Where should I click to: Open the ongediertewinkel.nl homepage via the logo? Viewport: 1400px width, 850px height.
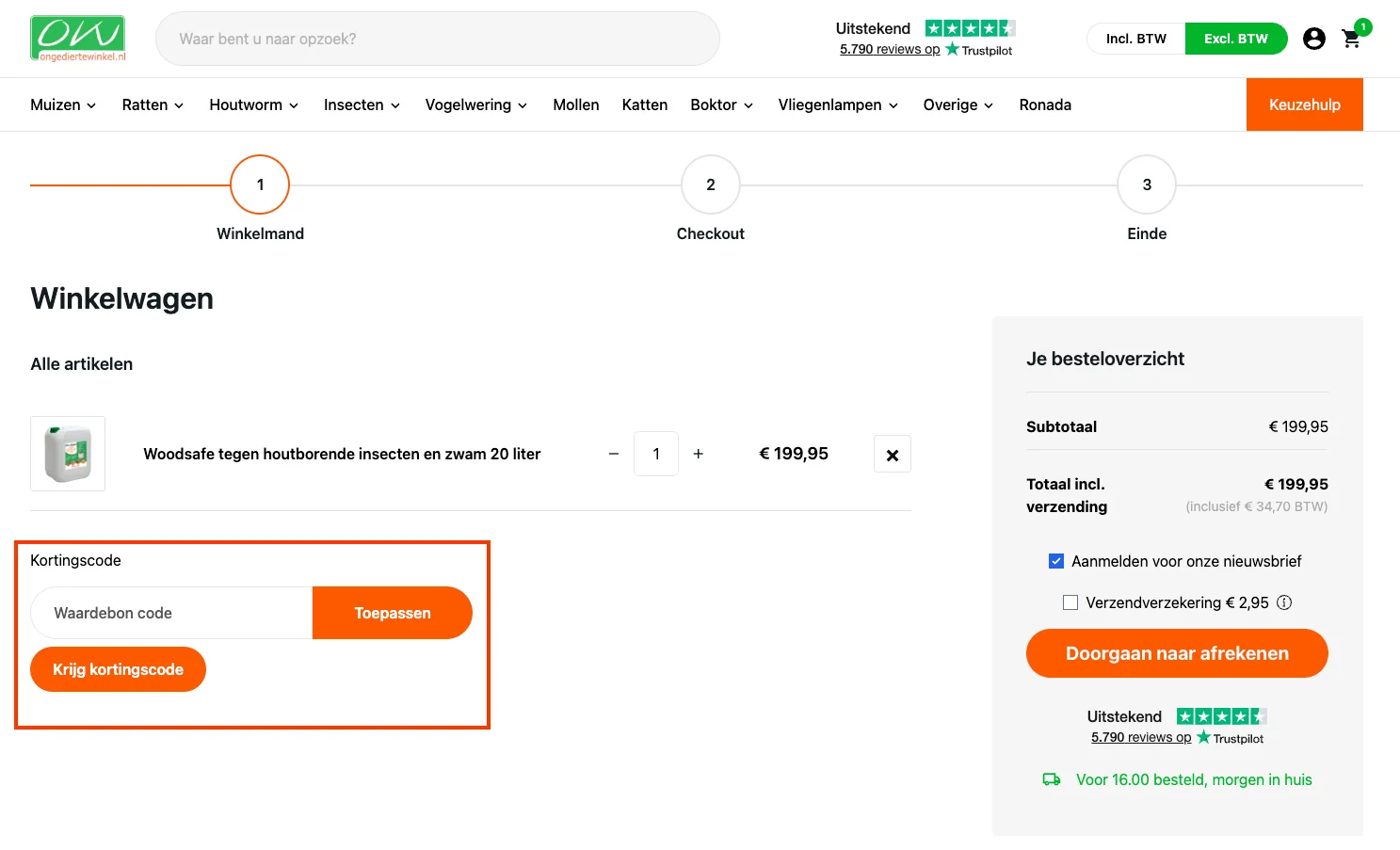coord(78,38)
